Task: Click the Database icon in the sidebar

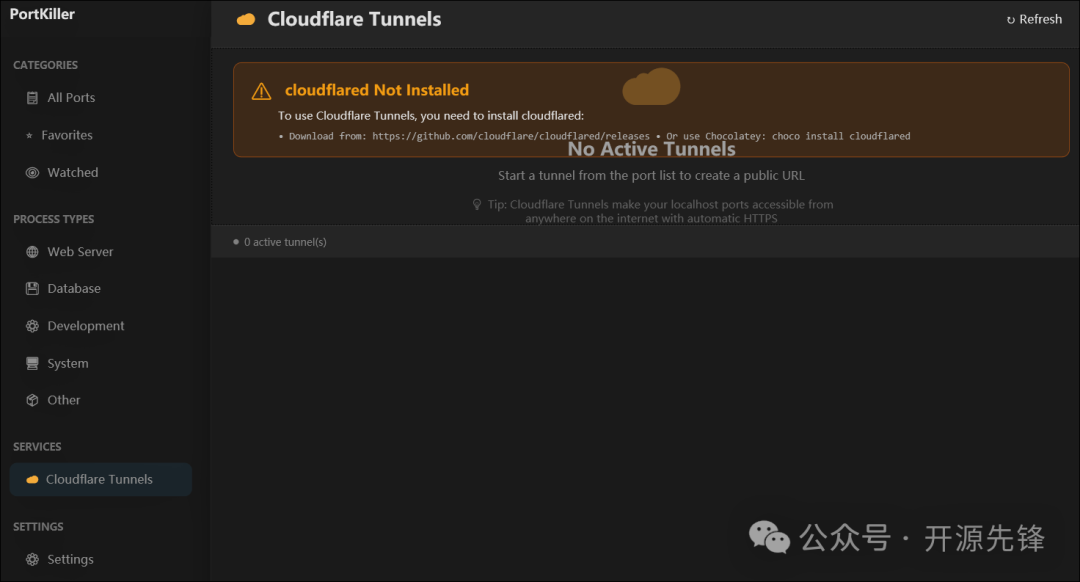Action: point(31,288)
